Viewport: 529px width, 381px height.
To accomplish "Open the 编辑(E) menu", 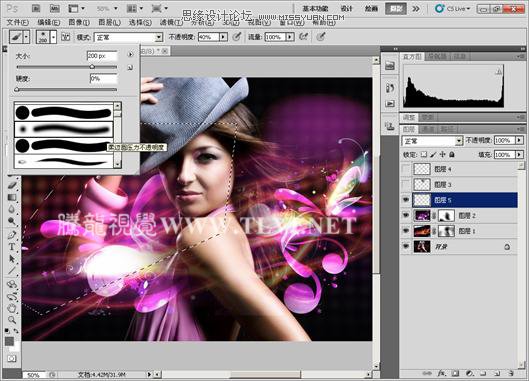I will tap(48, 23).
